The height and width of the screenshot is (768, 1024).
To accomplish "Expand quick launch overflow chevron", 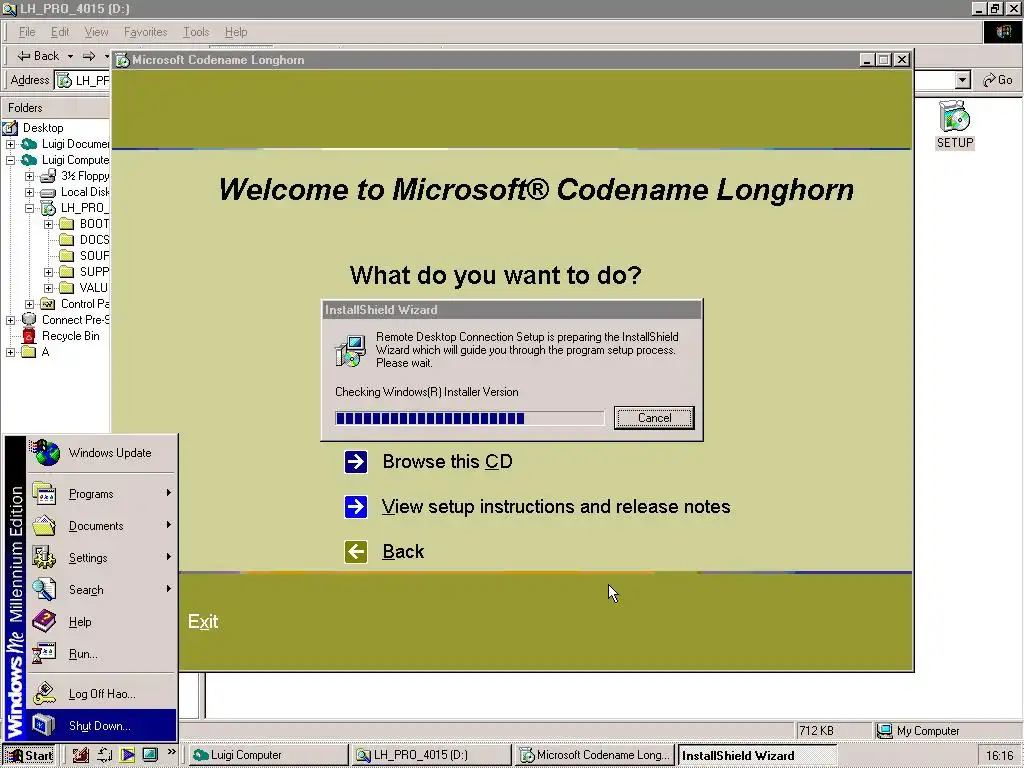I will [172, 752].
